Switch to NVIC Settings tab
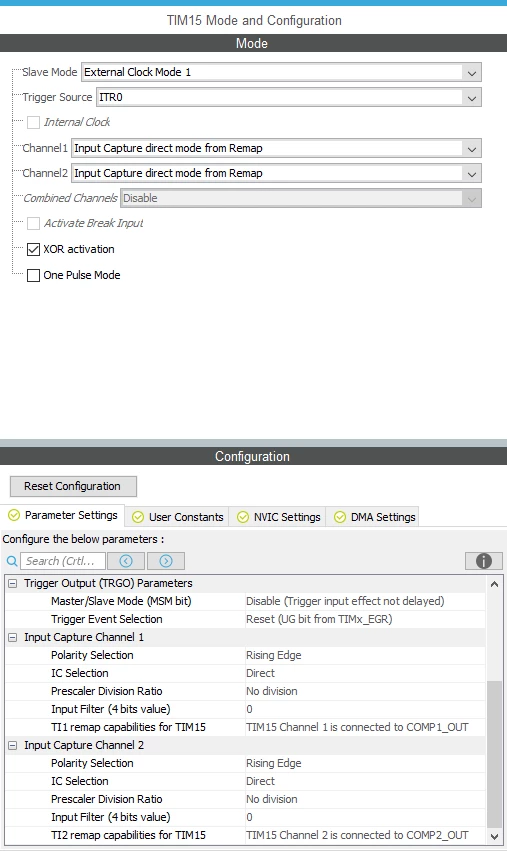This screenshot has height=851, width=507. (x=279, y=517)
